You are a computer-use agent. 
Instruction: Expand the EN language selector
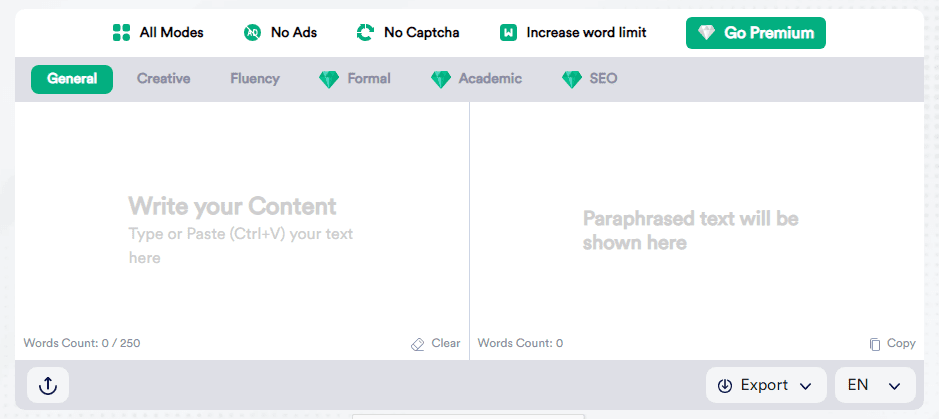875,385
